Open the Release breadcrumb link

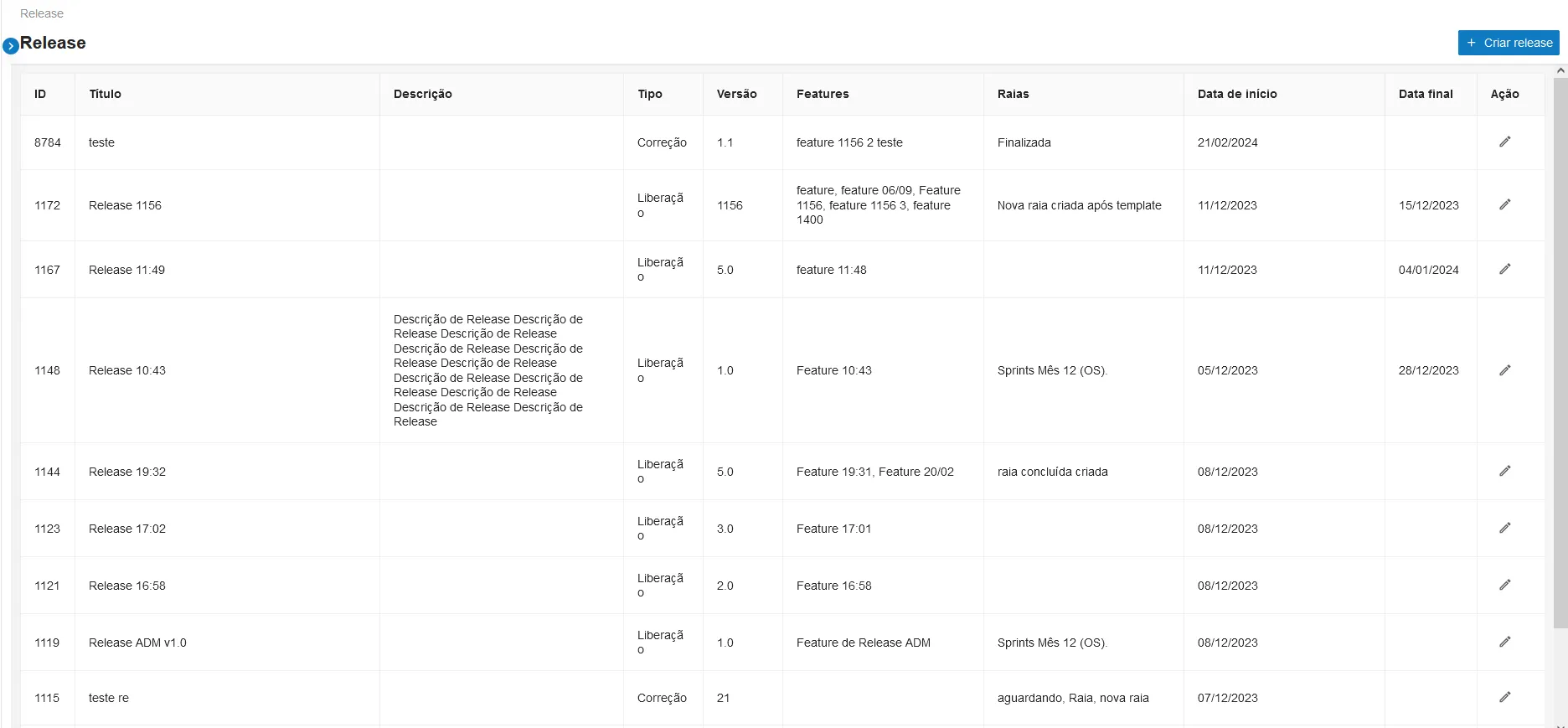click(x=42, y=13)
